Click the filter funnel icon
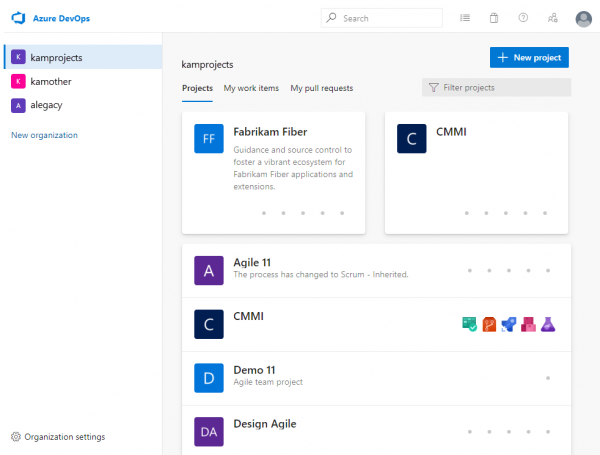The image size is (600, 455). 434,88
